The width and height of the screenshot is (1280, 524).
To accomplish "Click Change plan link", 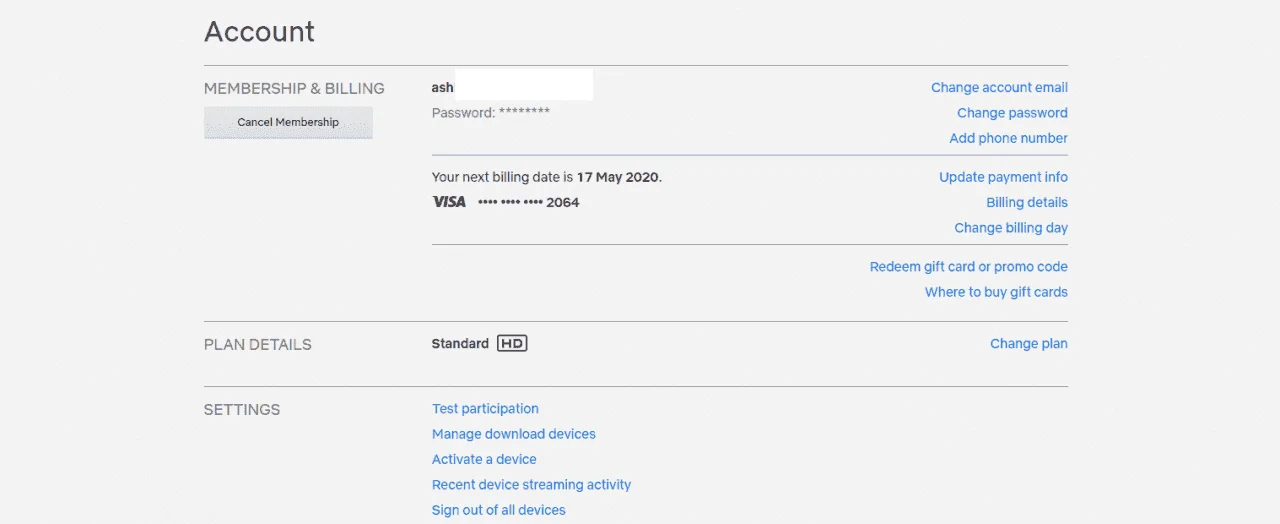I will click(x=1029, y=344).
